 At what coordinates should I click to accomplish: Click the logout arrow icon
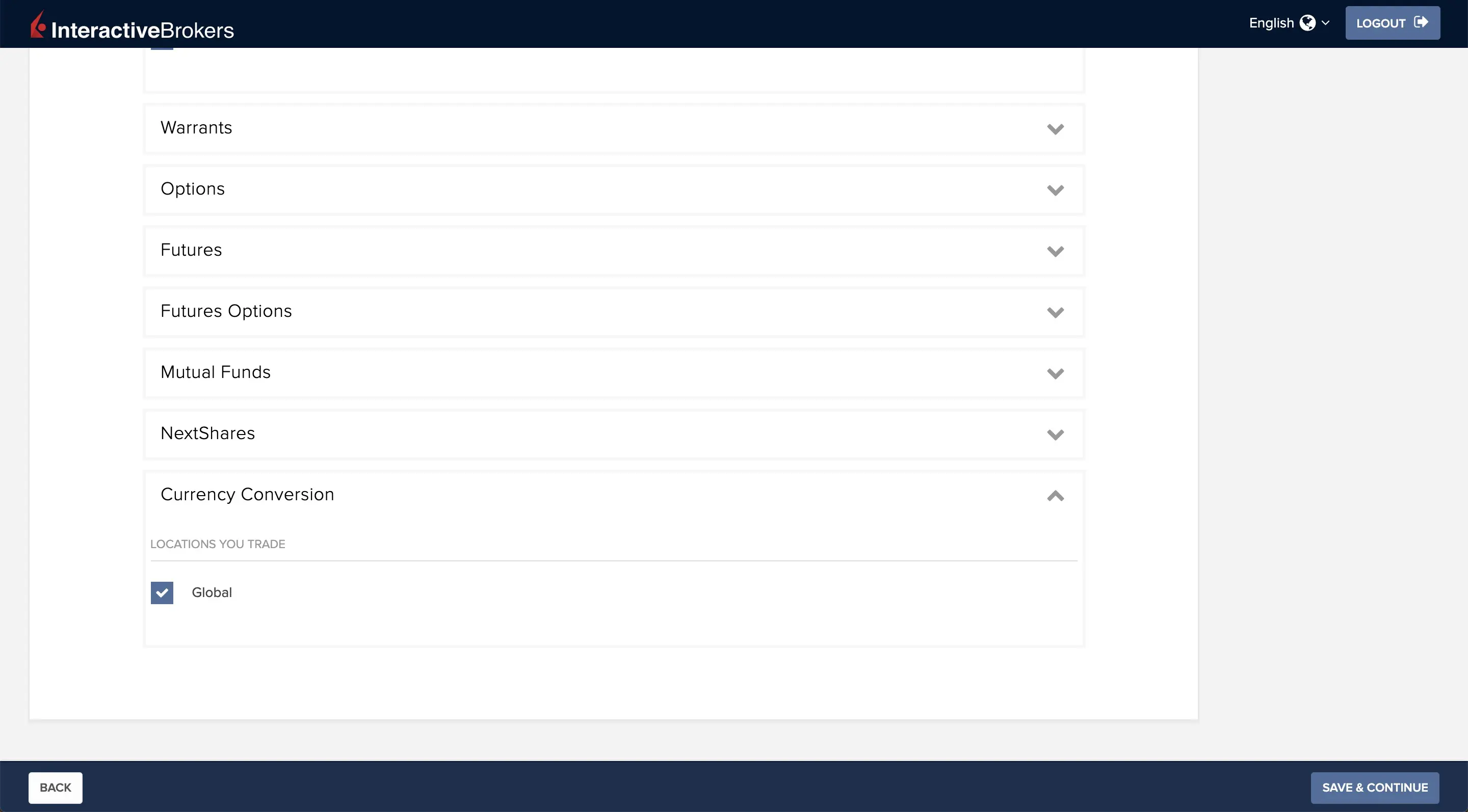[x=1421, y=22]
